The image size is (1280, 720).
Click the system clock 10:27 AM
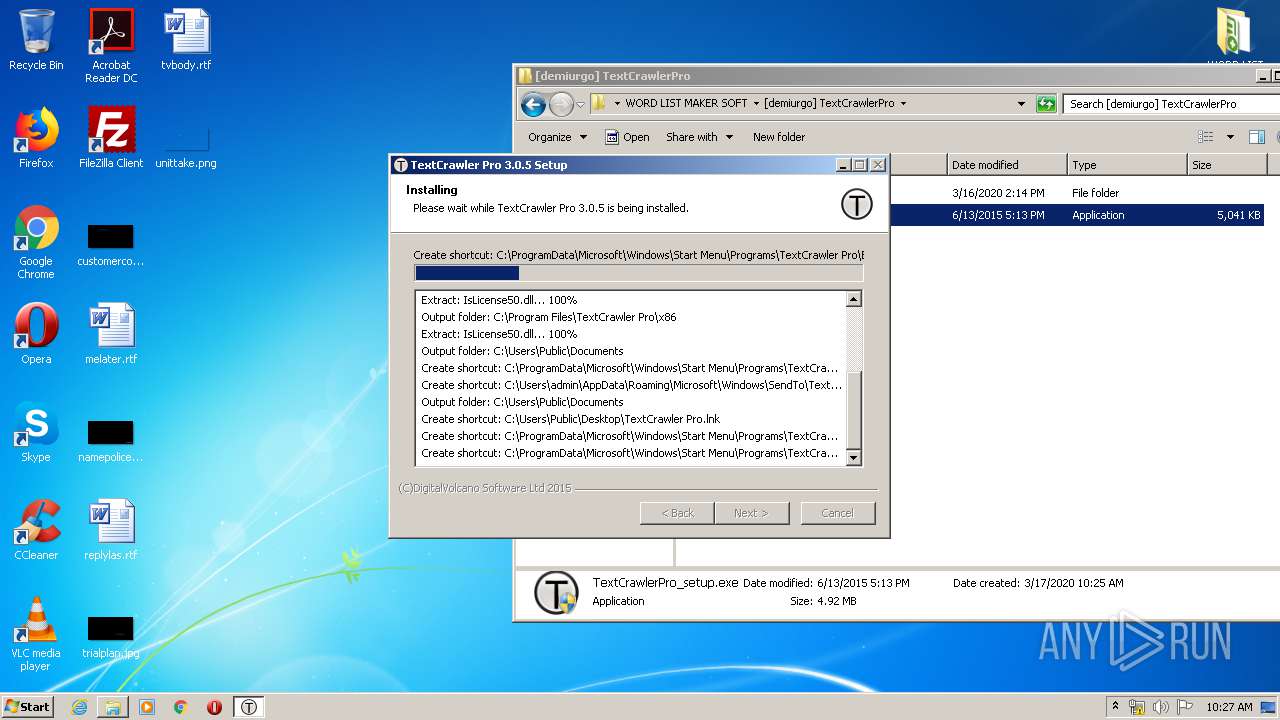tap(1229, 707)
